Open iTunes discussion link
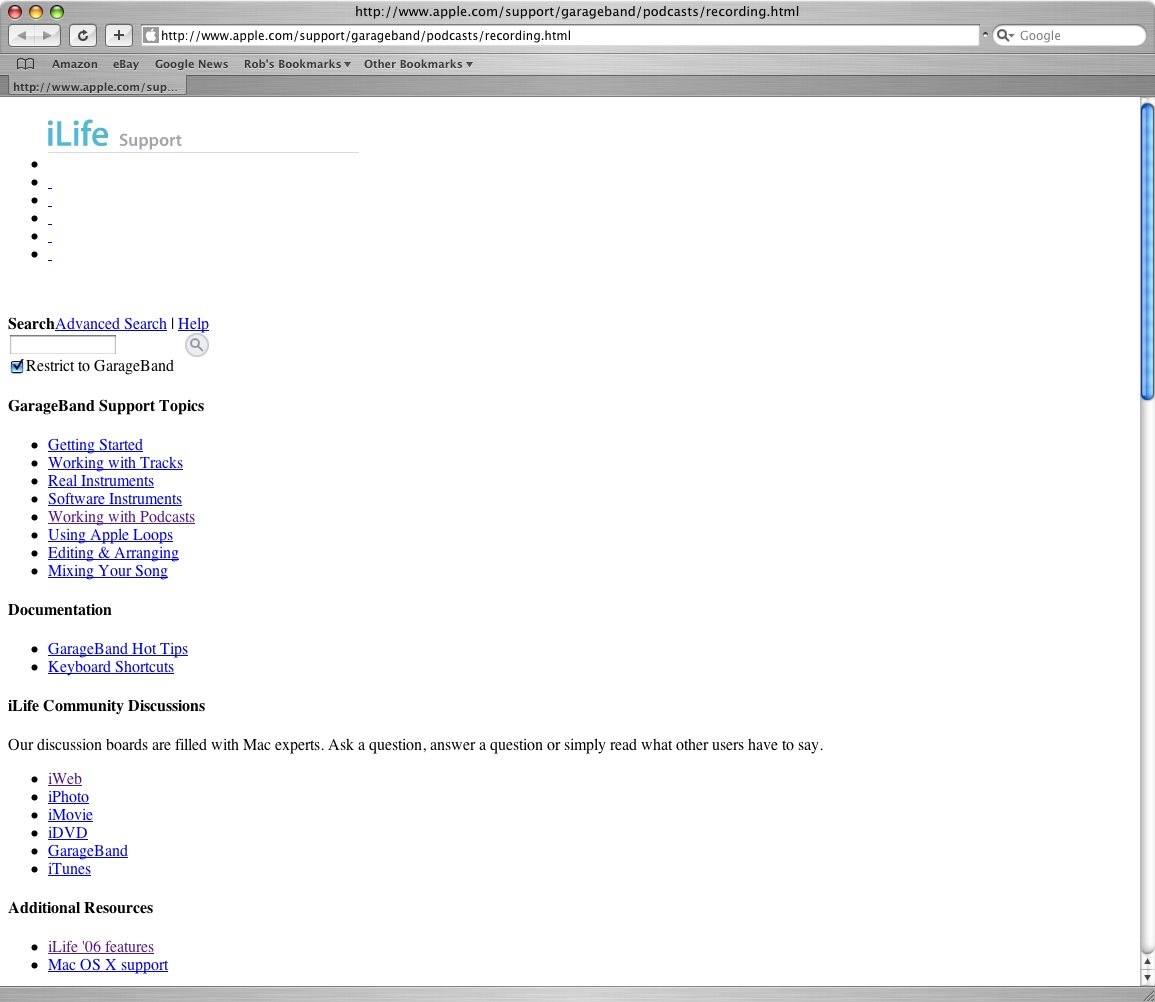The width and height of the screenshot is (1155, 1002). [69, 869]
